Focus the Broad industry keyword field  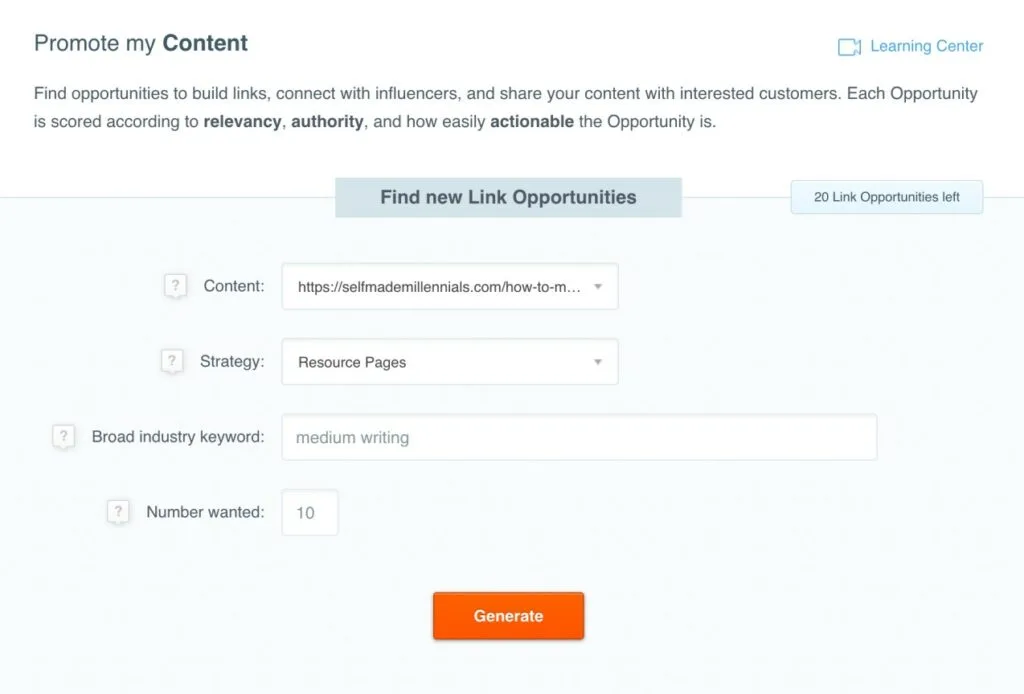(x=578, y=437)
